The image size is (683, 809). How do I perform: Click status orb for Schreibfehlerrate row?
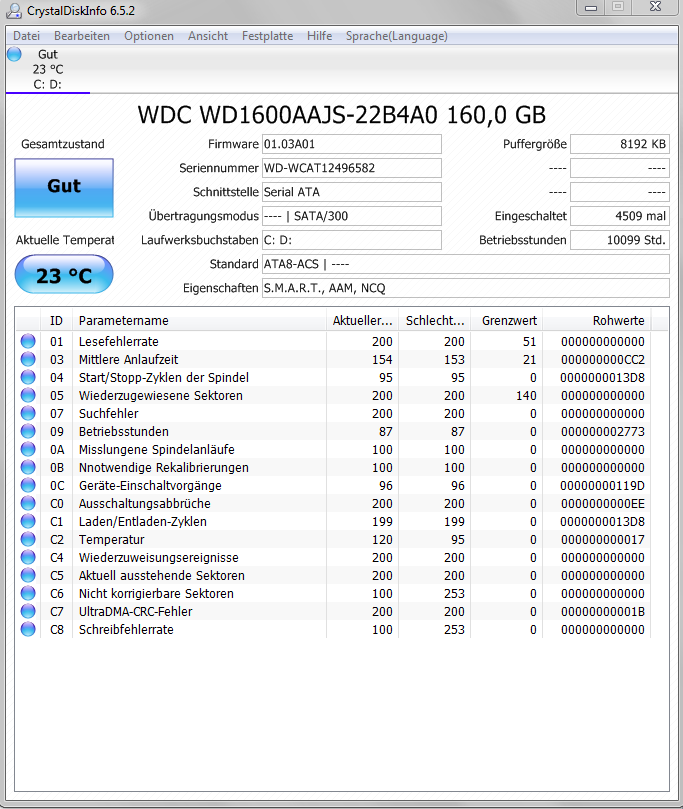tap(28, 629)
